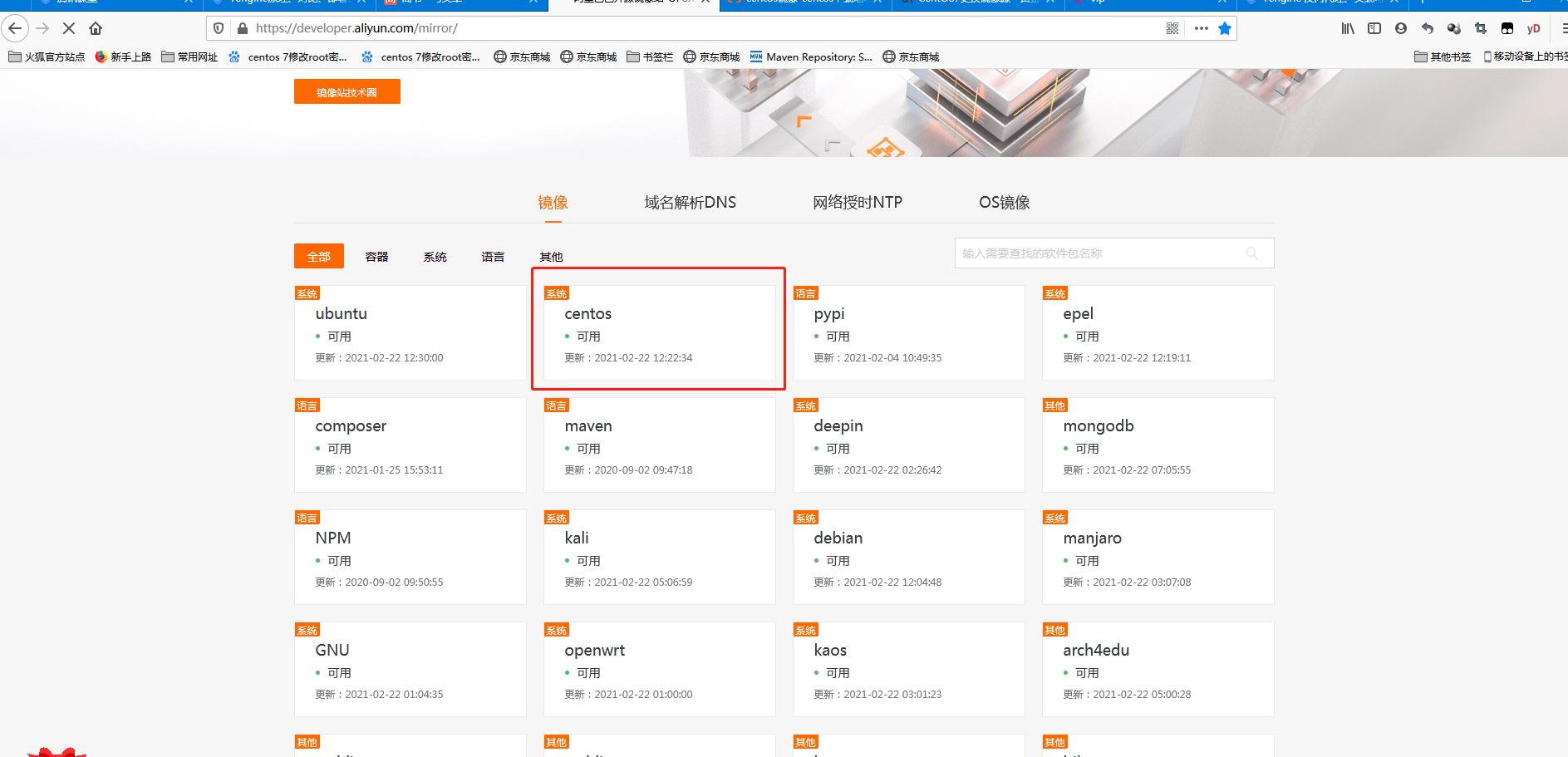This screenshot has width=1568, height=757.
Task: Click the browser forward arrow
Action: coord(42,28)
